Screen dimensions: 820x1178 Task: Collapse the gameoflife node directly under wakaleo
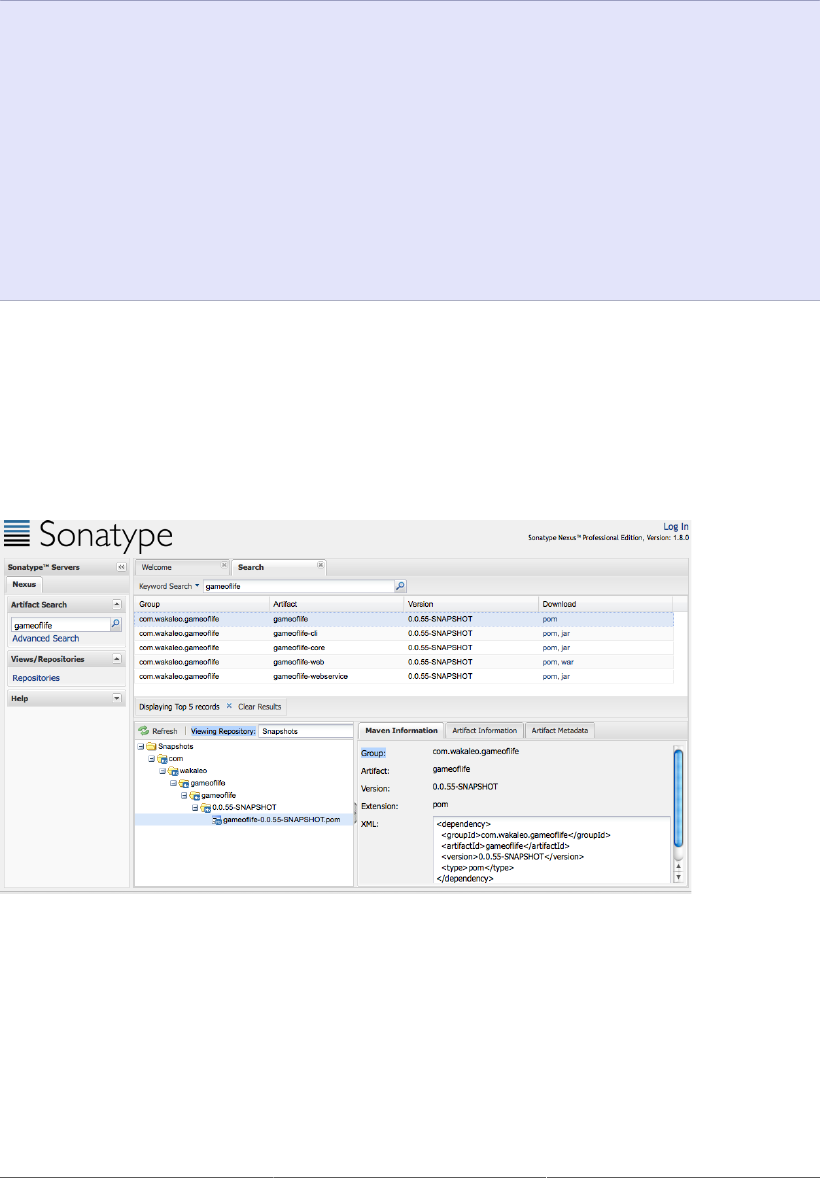173,783
